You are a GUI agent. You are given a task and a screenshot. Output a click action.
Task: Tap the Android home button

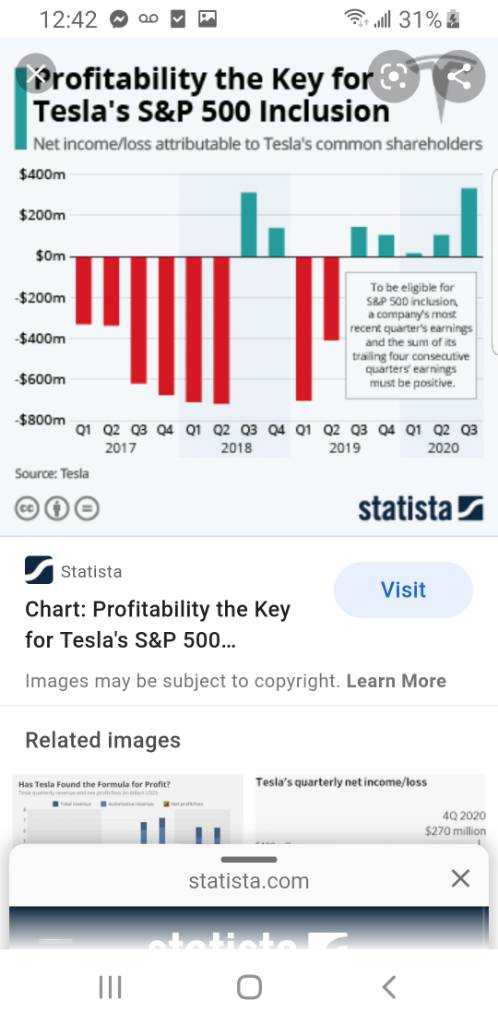(x=249, y=986)
